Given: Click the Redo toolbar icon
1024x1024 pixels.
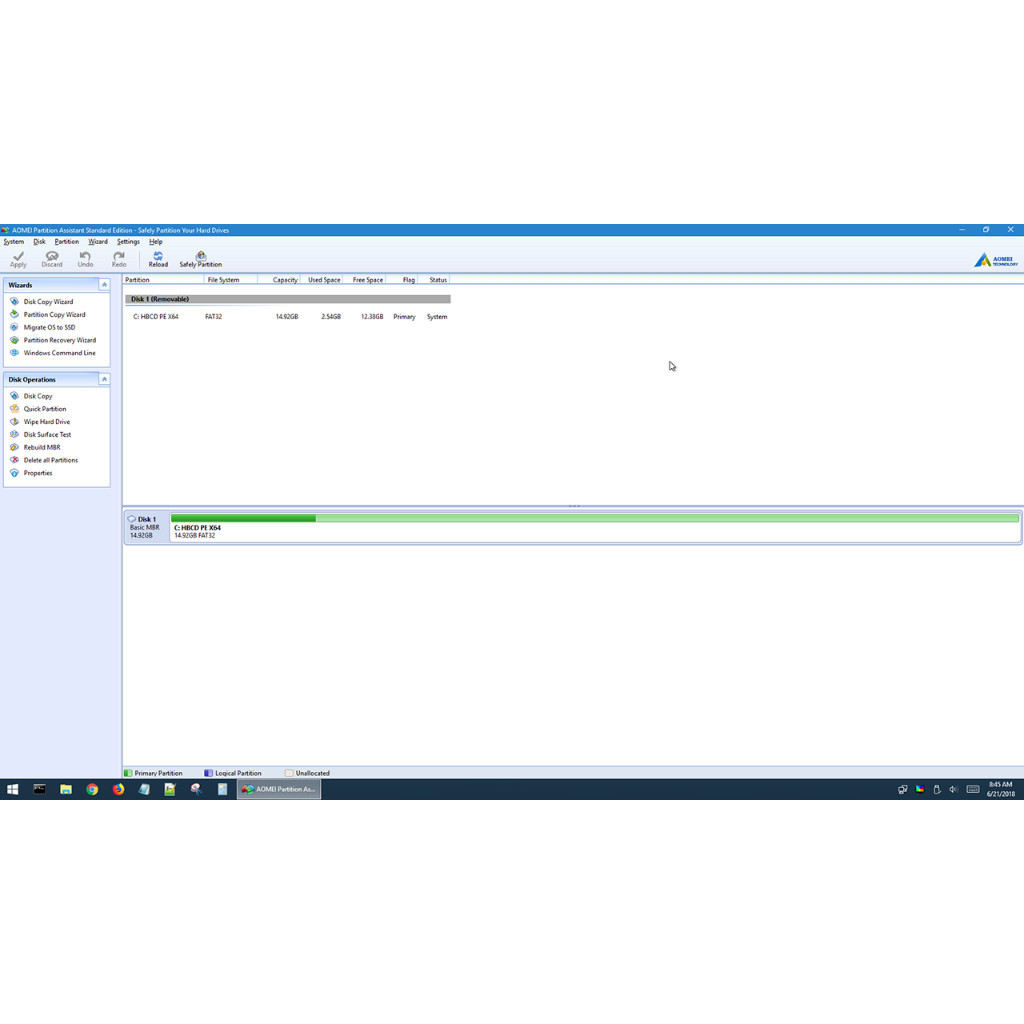Looking at the screenshot, I should [x=119, y=259].
